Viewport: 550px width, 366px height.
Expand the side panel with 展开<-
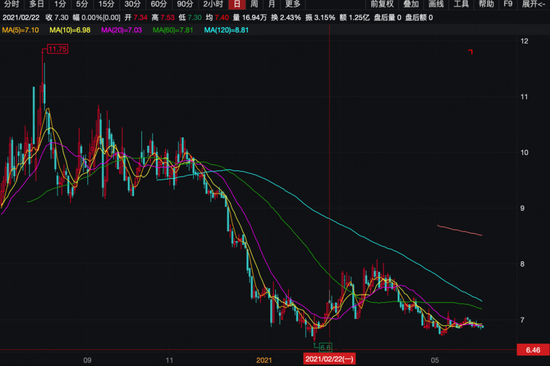point(533,4)
